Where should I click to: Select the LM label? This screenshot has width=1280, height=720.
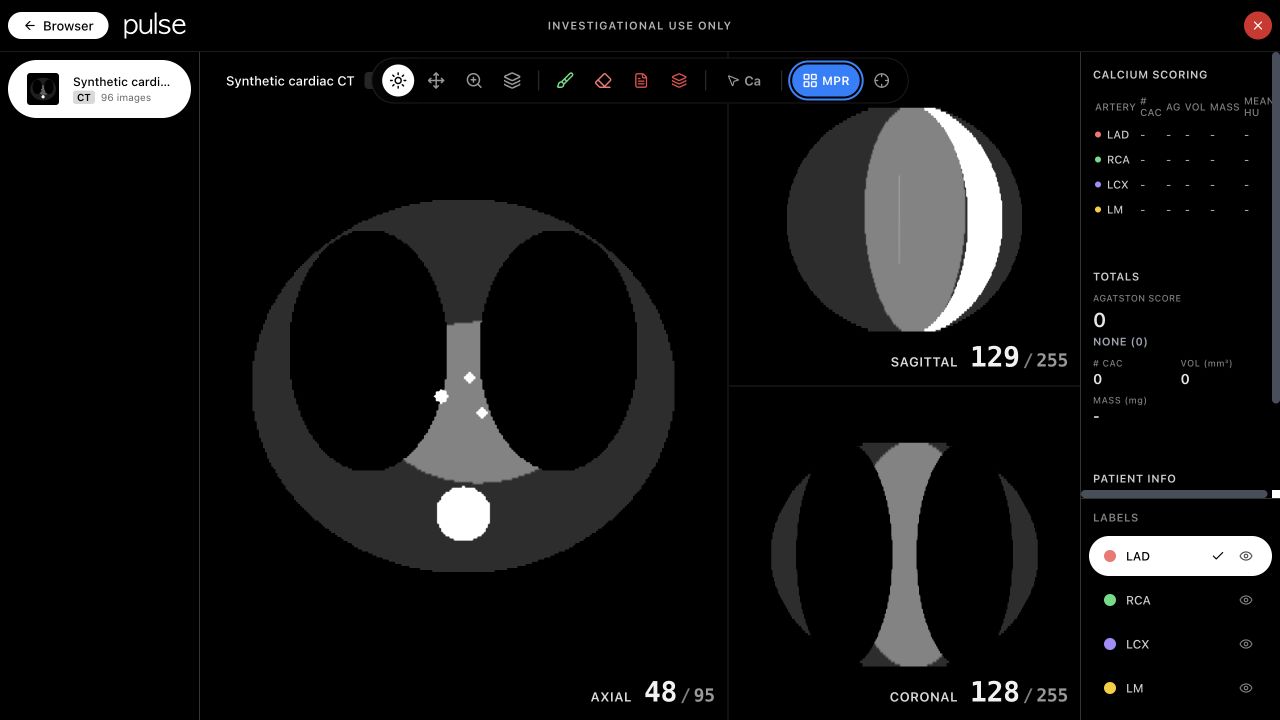1180,688
